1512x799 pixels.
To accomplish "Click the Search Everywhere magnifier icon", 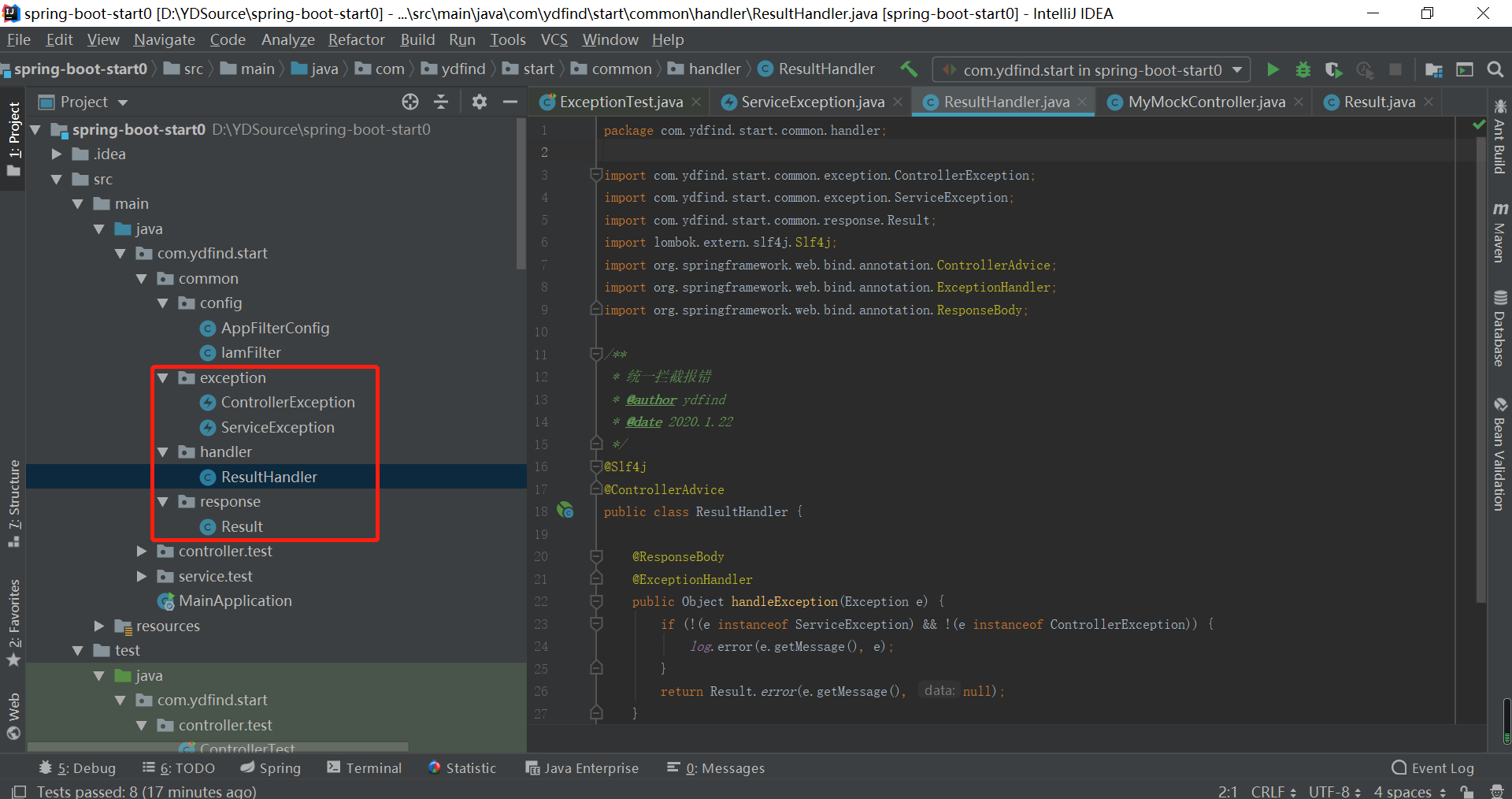I will tap(1495, 69).
